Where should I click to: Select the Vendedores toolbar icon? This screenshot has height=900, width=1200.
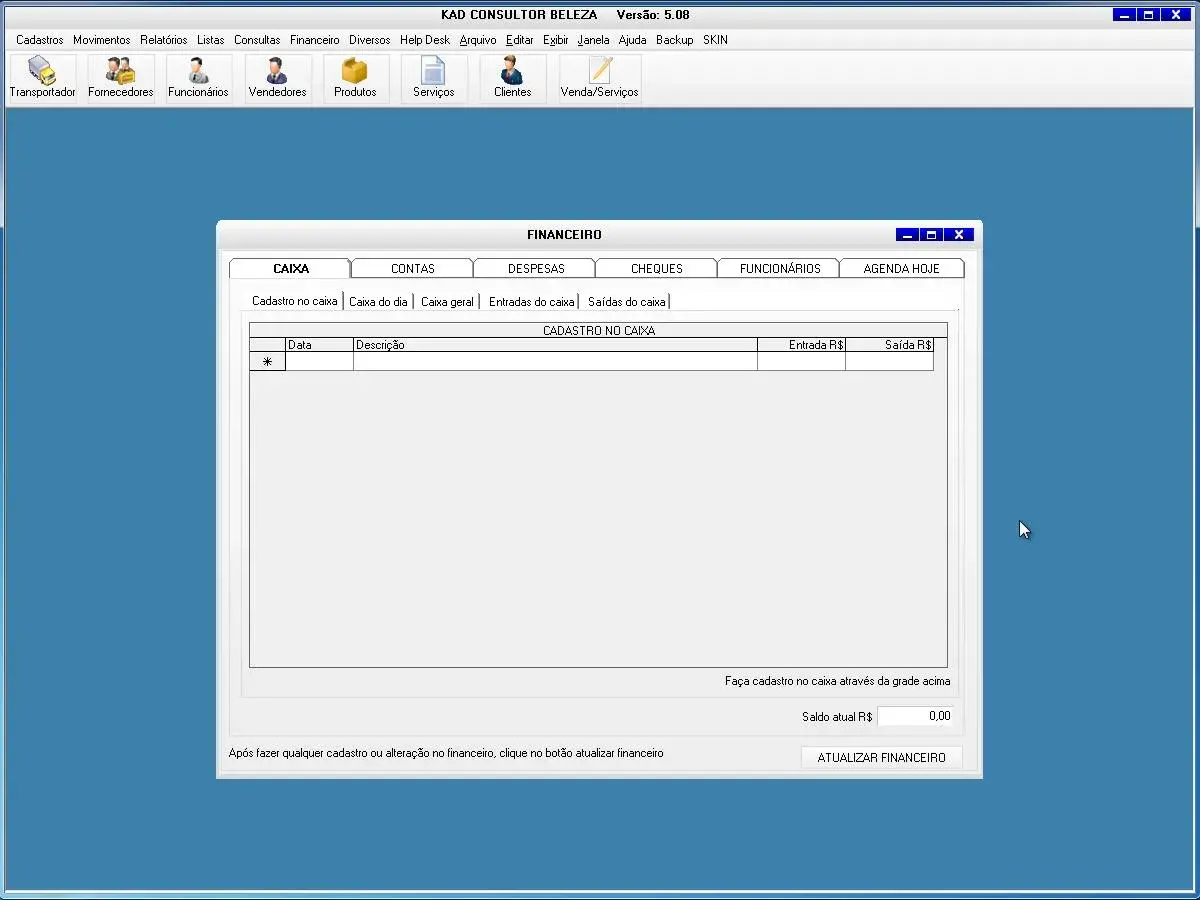(277, 77)
